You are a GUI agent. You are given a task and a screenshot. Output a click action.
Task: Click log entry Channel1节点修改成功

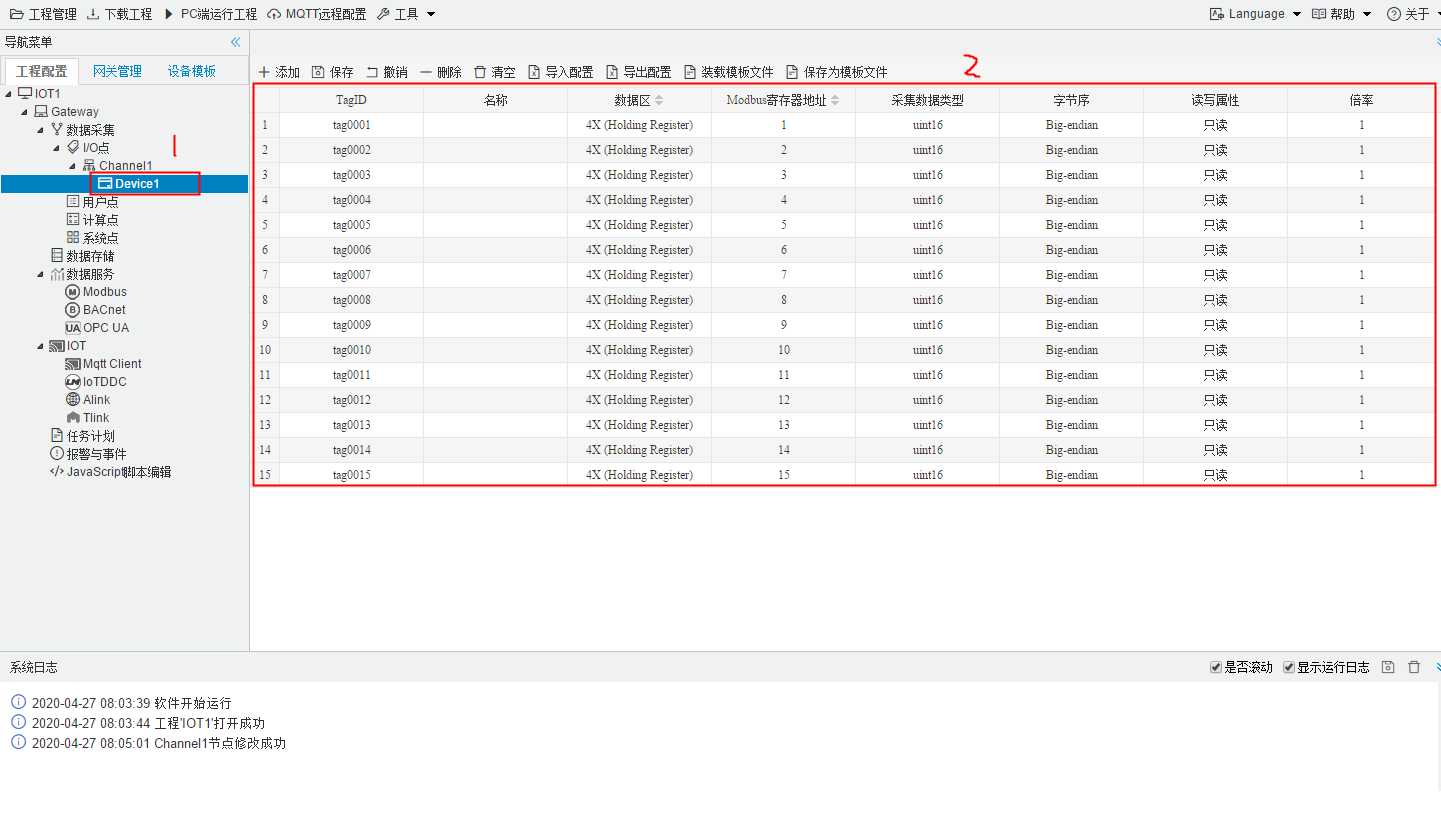pyautogui.click(x=220, y=744)
